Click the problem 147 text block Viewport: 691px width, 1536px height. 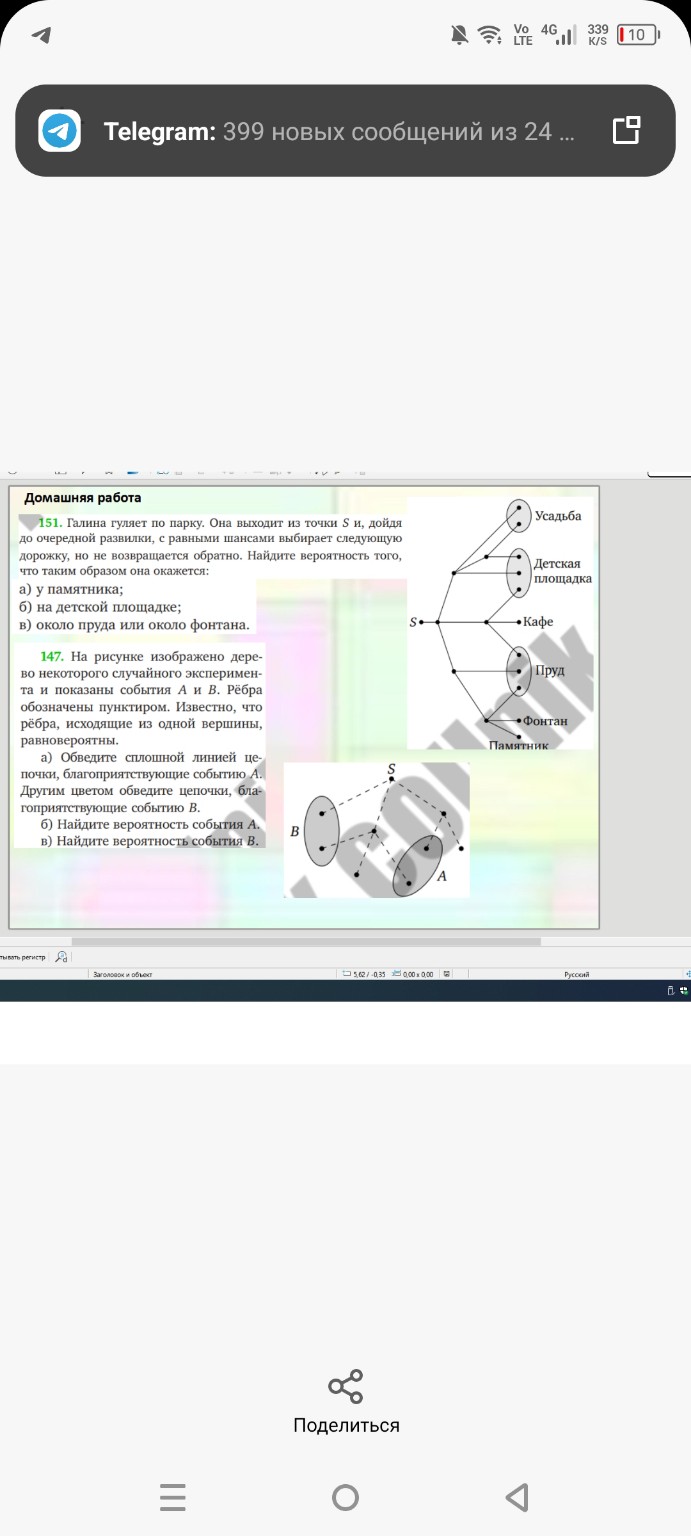(140, 747)
